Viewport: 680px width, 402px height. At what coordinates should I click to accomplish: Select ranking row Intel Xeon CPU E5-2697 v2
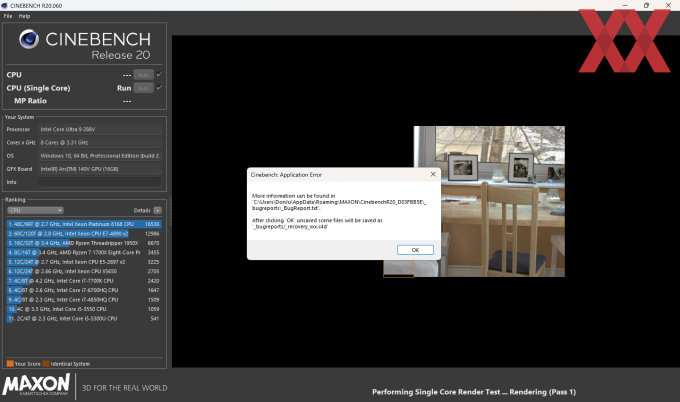point(84,262)
